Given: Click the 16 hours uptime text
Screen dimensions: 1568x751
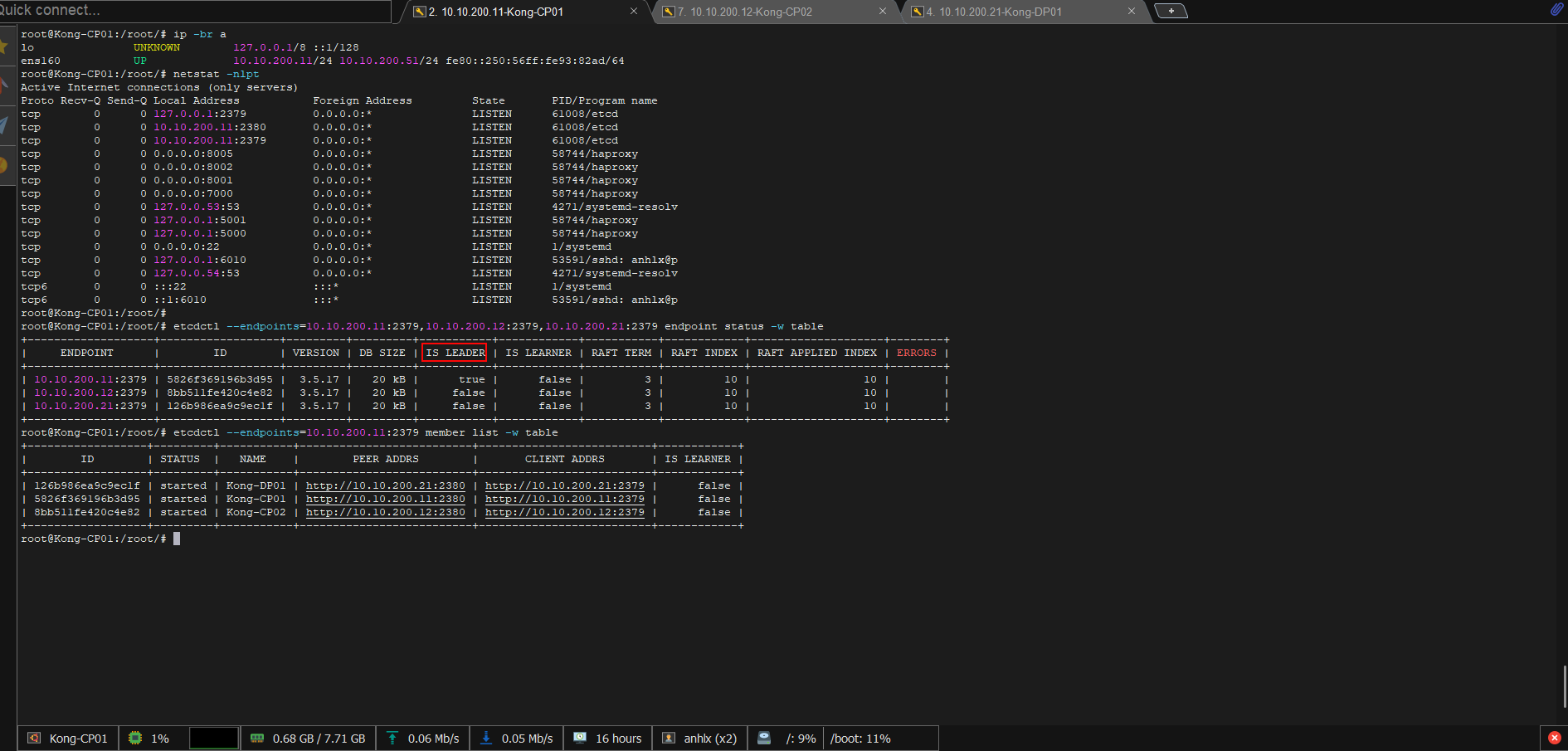Looking at the screenshot, I should 619,739.
